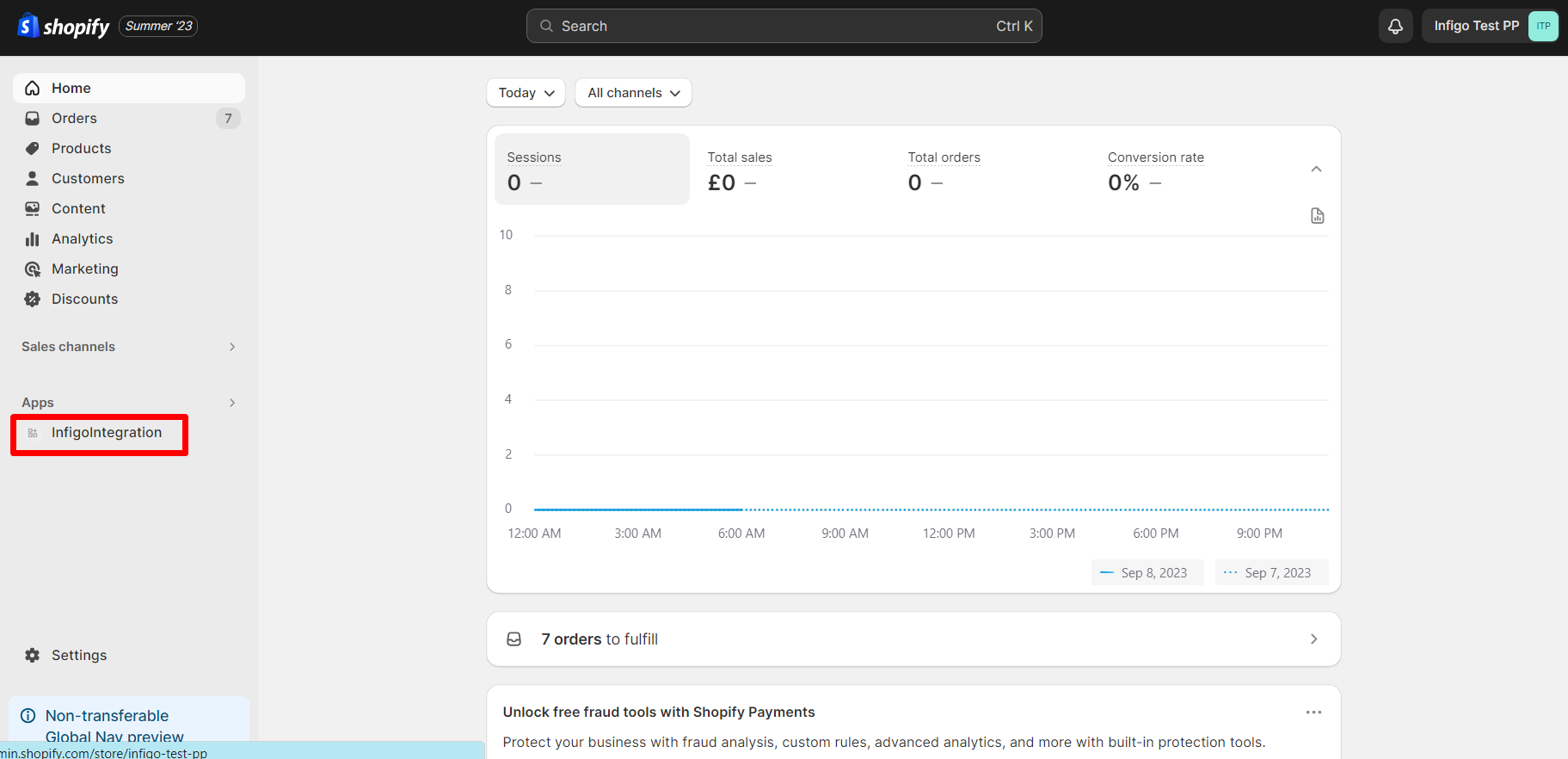Screen dimensions: 1568x759
Task: Open the Content page
Action: click(x=129, y=208)
